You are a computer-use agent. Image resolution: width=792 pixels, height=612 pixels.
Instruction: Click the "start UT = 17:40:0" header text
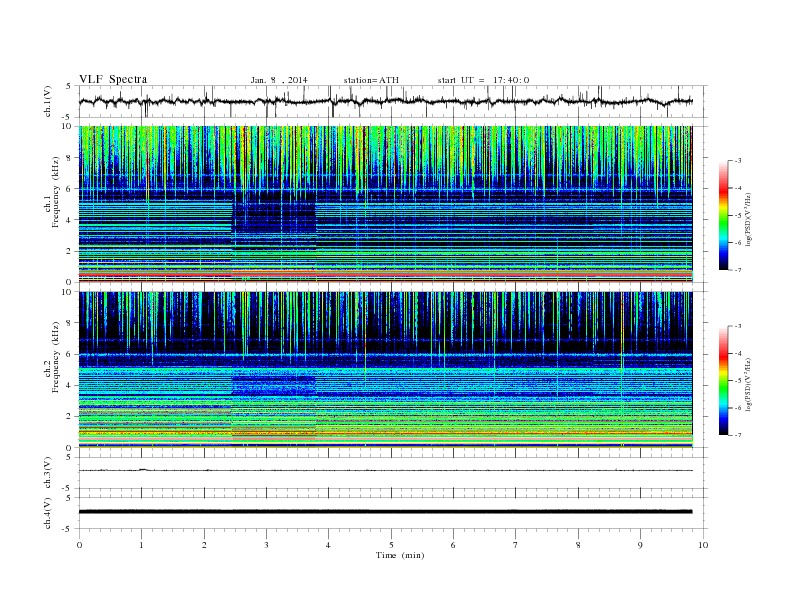(483, 80)
